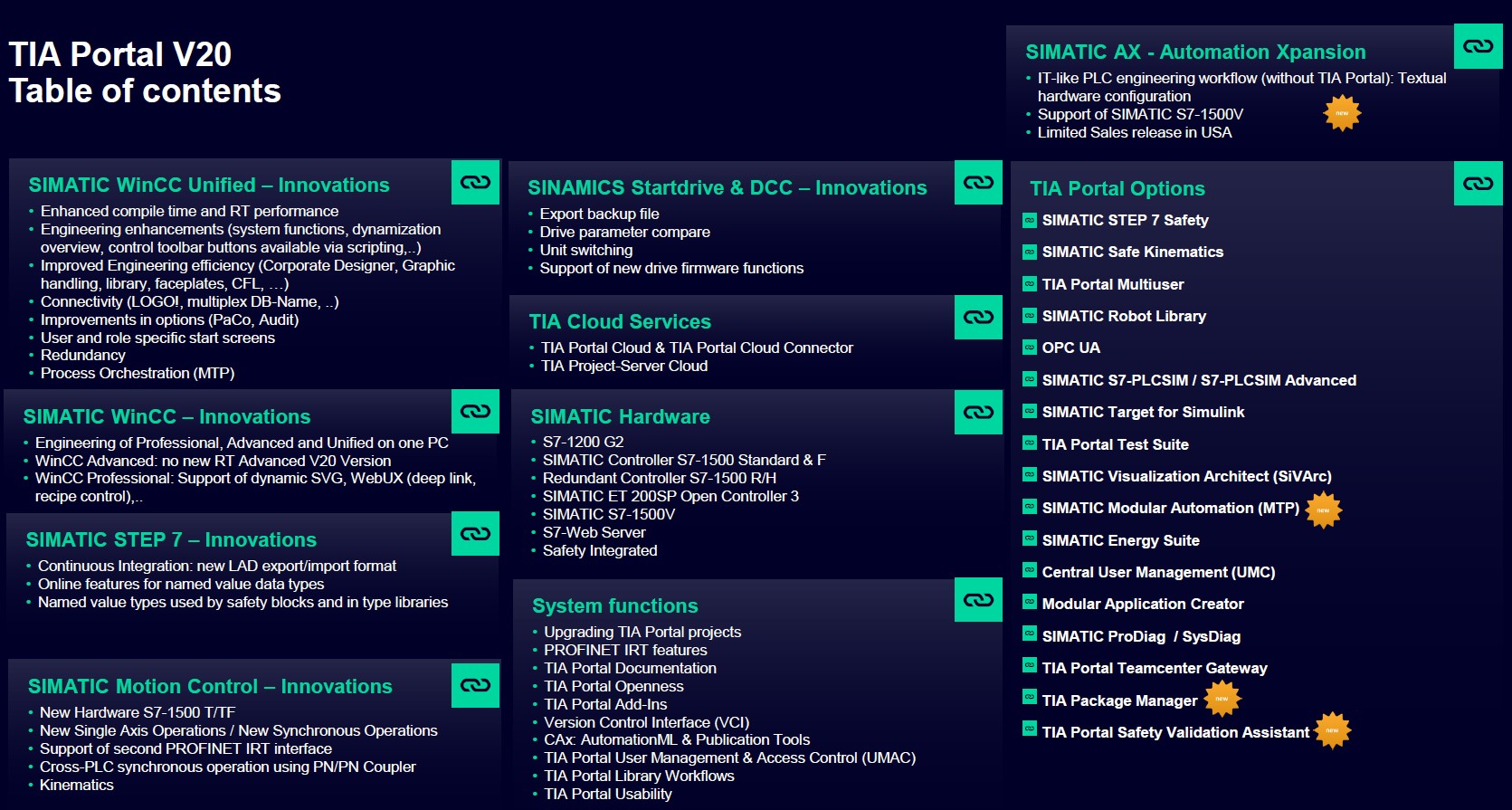
Task: Click link icon beside S7-PLCSIM Advanced
Action: click(x=1030, y=379)
